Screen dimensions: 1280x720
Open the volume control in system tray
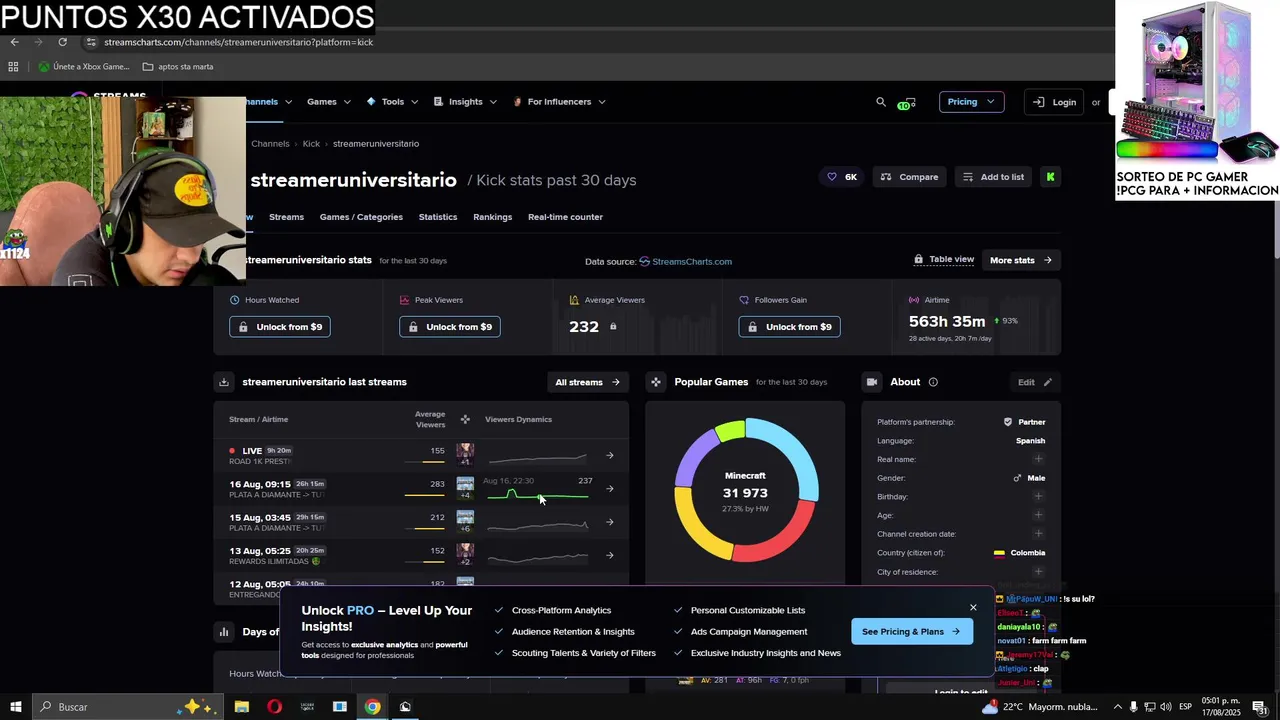(x=1166, y=707)
